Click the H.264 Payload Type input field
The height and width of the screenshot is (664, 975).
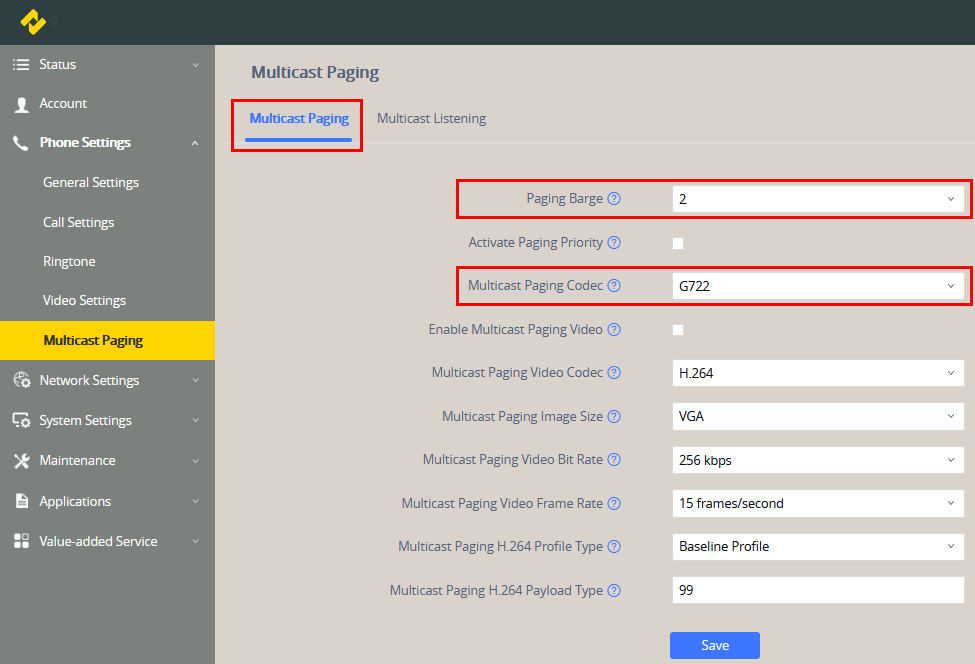pyautogui.click(x=818, y=590)
